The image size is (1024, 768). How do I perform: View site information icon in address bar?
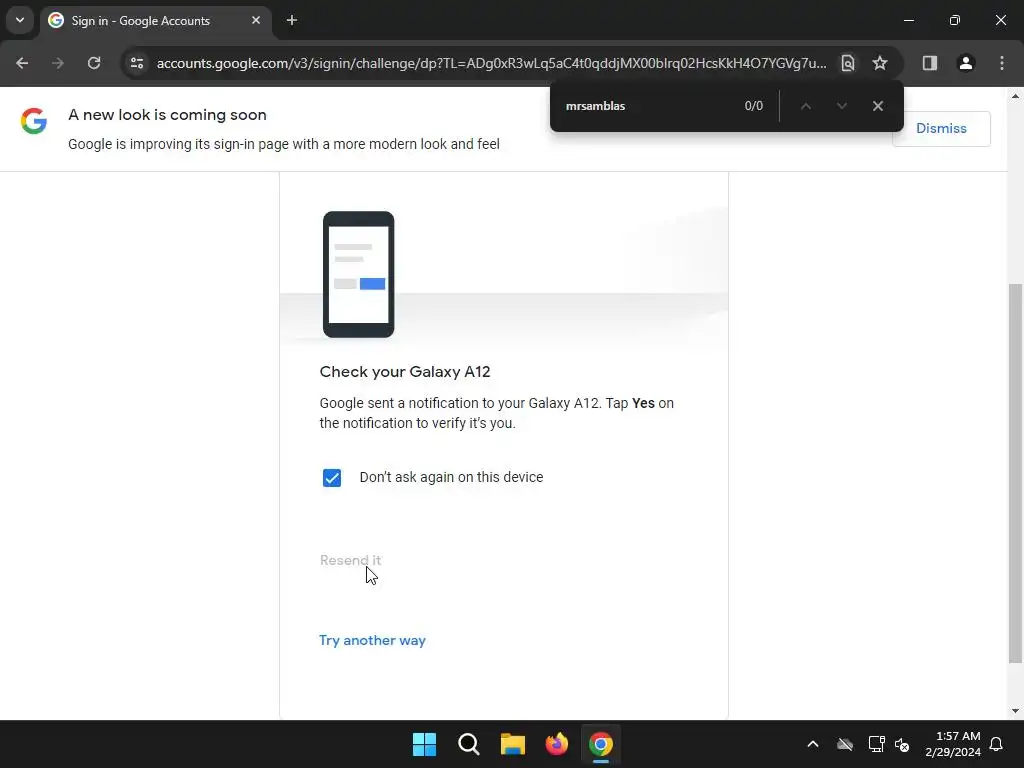pyautogui.click(x=136, y=63)
